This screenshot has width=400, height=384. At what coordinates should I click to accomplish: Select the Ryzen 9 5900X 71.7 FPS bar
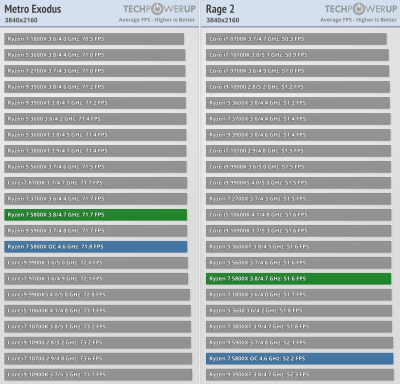coord(96,231)
